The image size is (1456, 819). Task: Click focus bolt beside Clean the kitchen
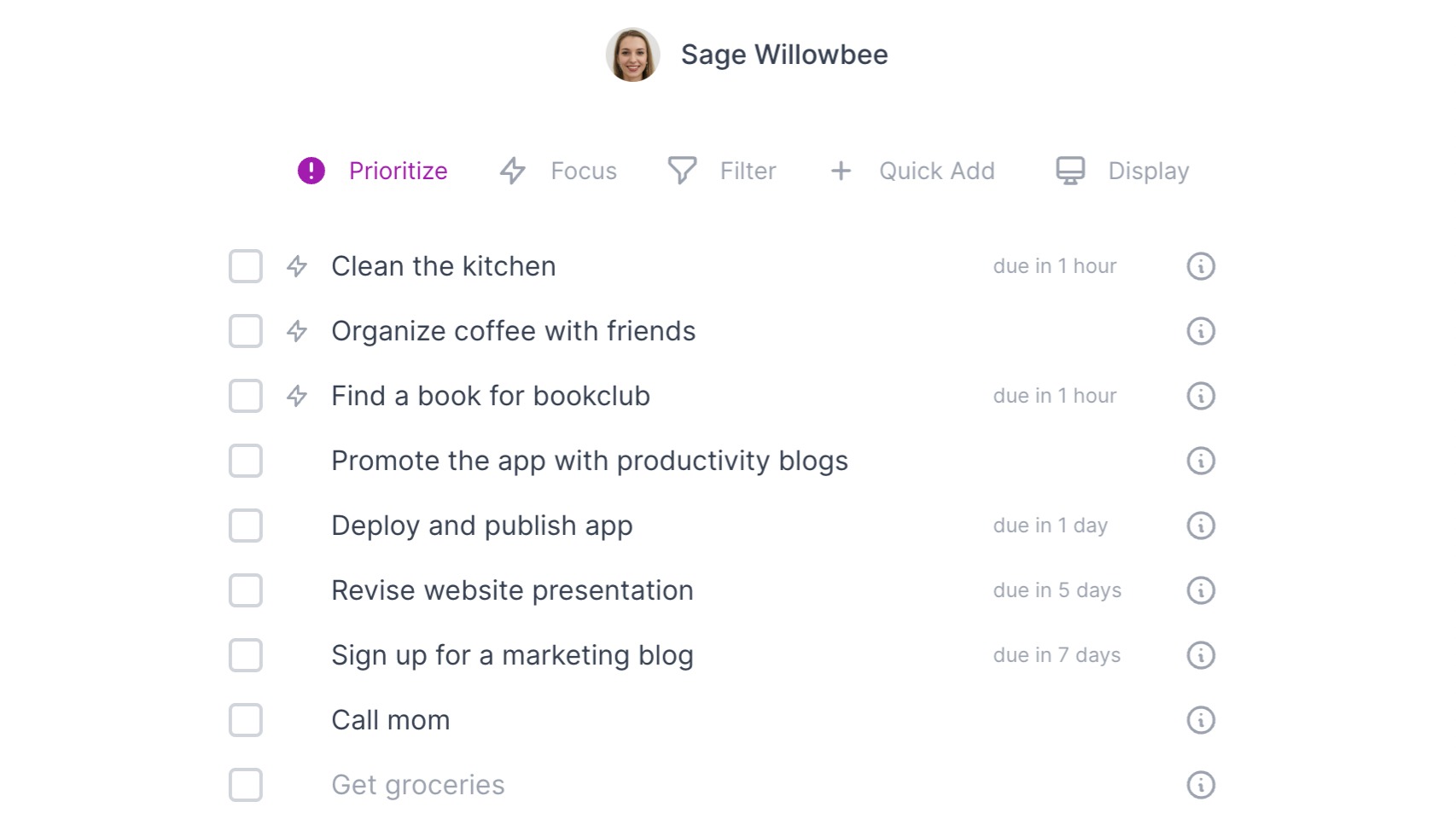coord(297,266)
